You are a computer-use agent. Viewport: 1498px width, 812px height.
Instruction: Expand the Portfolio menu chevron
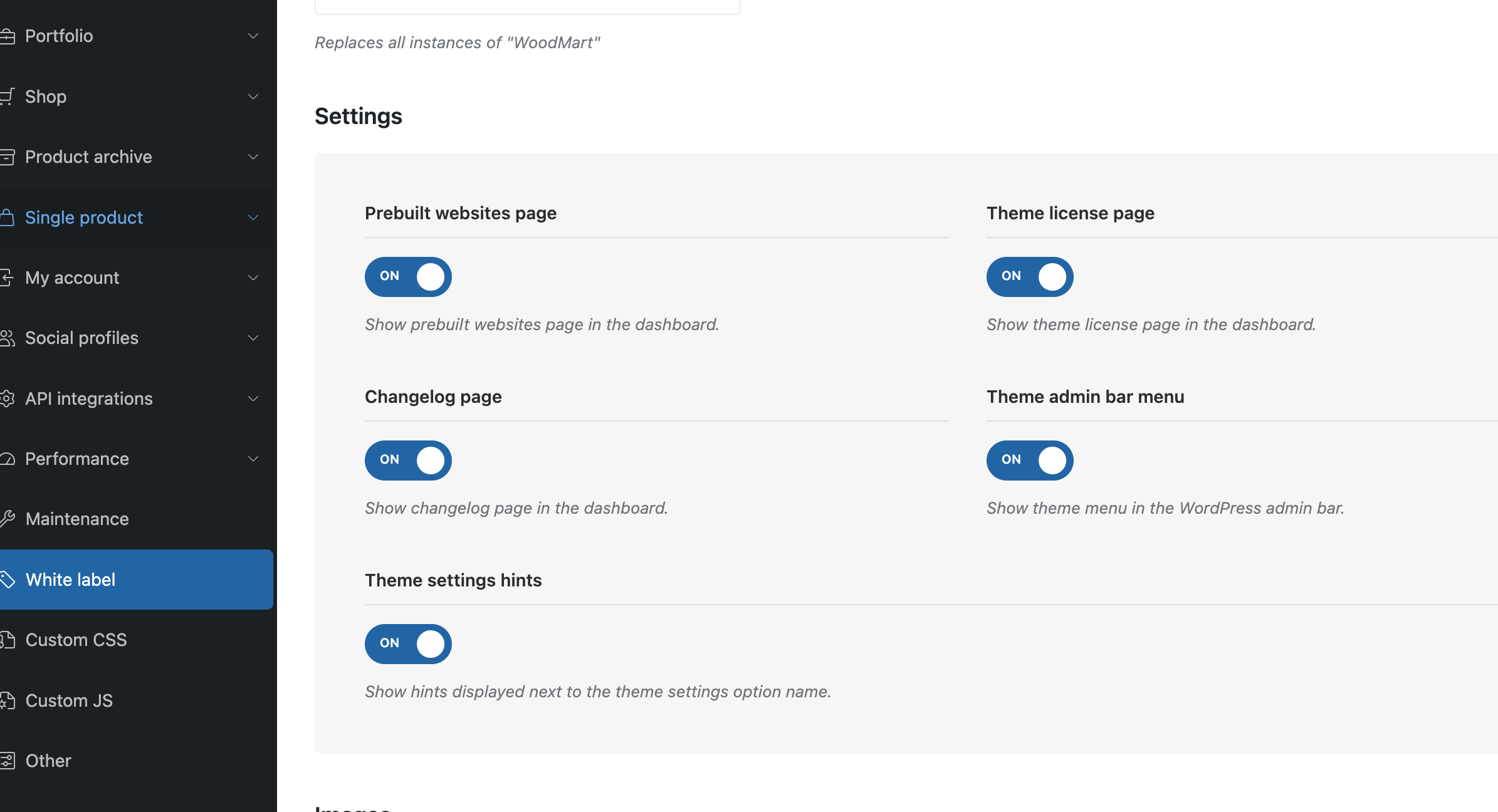tap(253, 36)
